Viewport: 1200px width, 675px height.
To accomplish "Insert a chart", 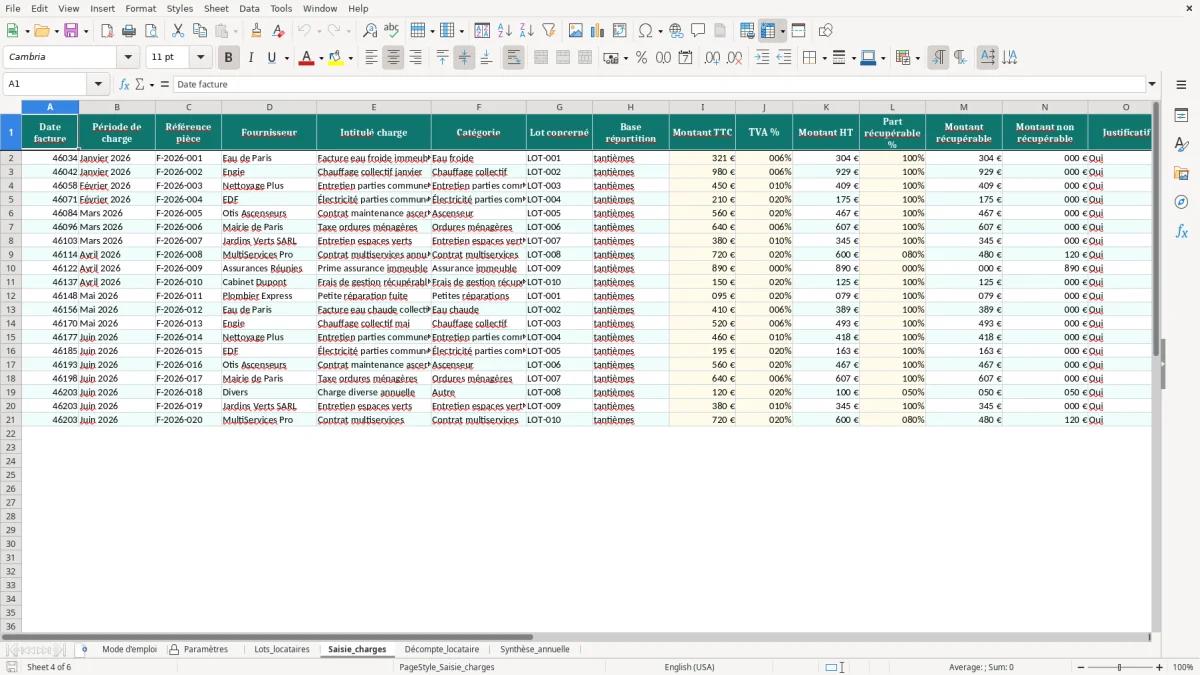I will pos(598,31).
